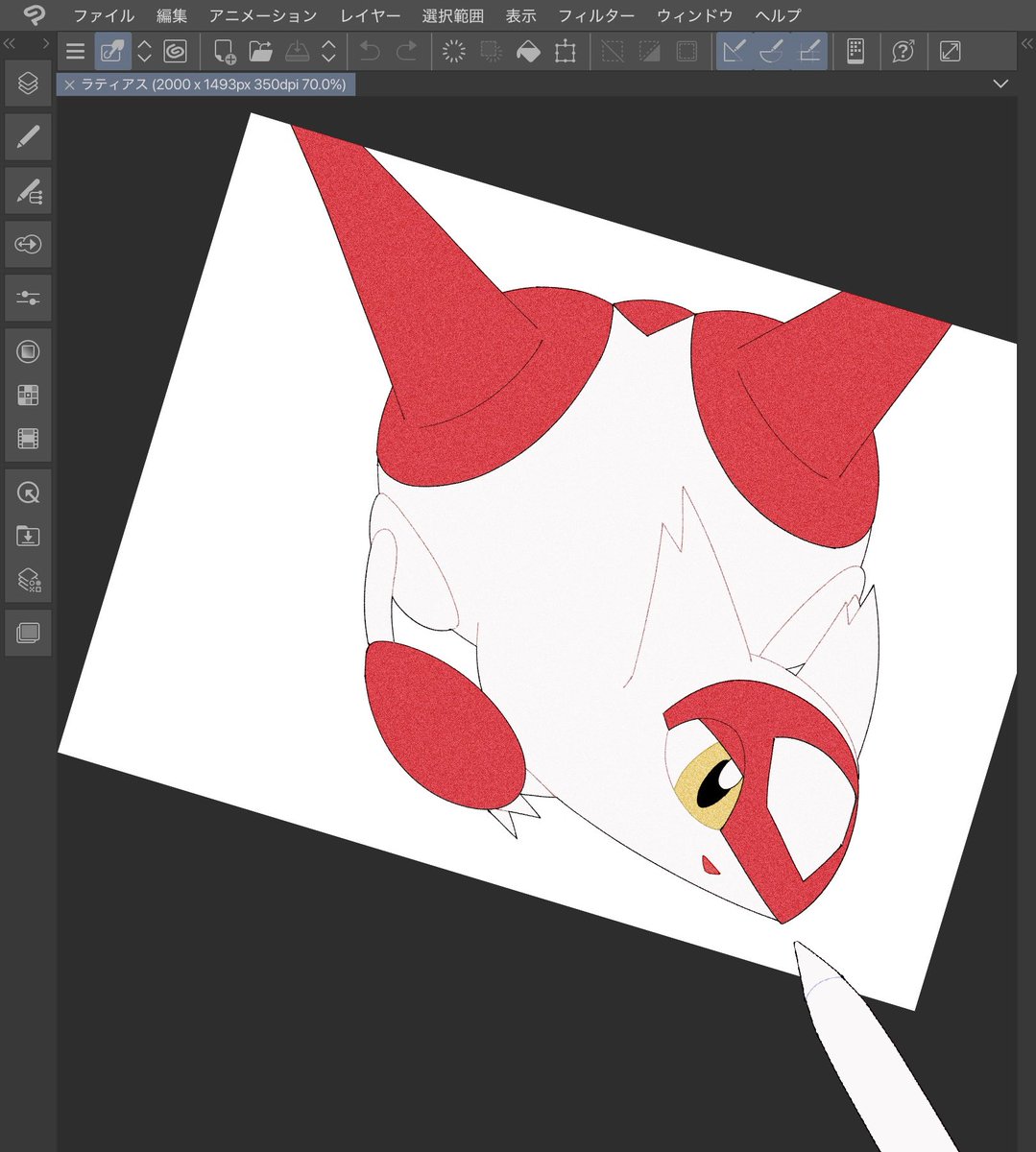The height and width of the screenshot is (1152, 1036).
Task: Open the Timeline film strip palette
Action: 28,440
